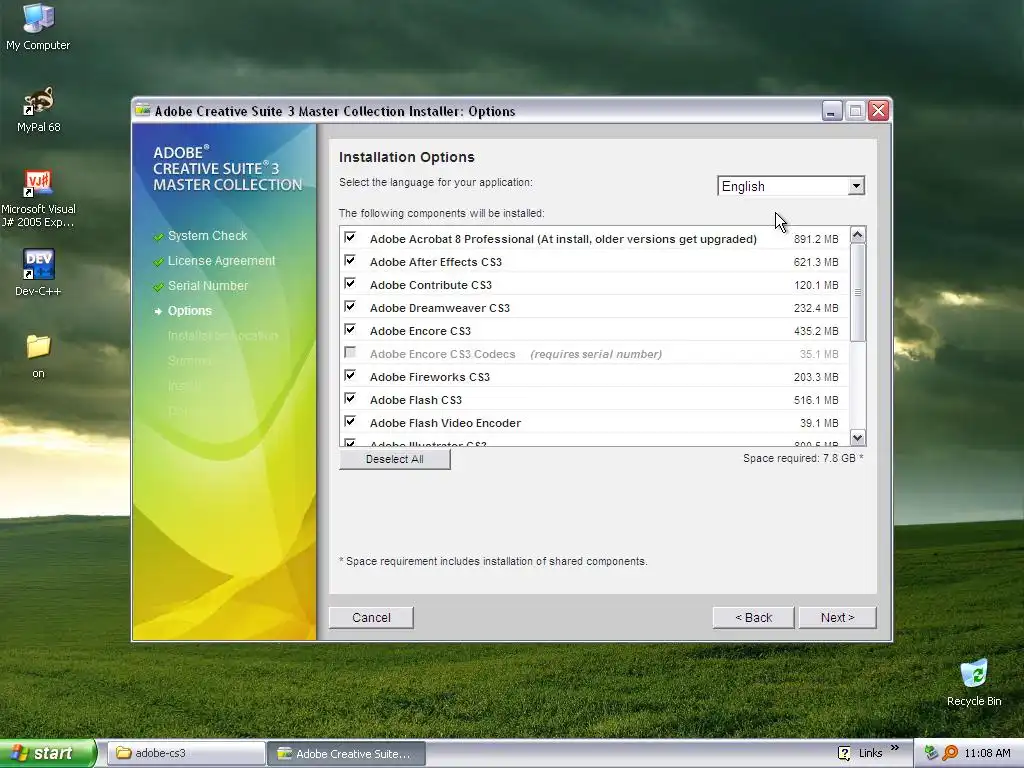Toggle Adobe Contribute CS3 checkbox
This screenshot has width=1024, height=768.
click(350, 283)
